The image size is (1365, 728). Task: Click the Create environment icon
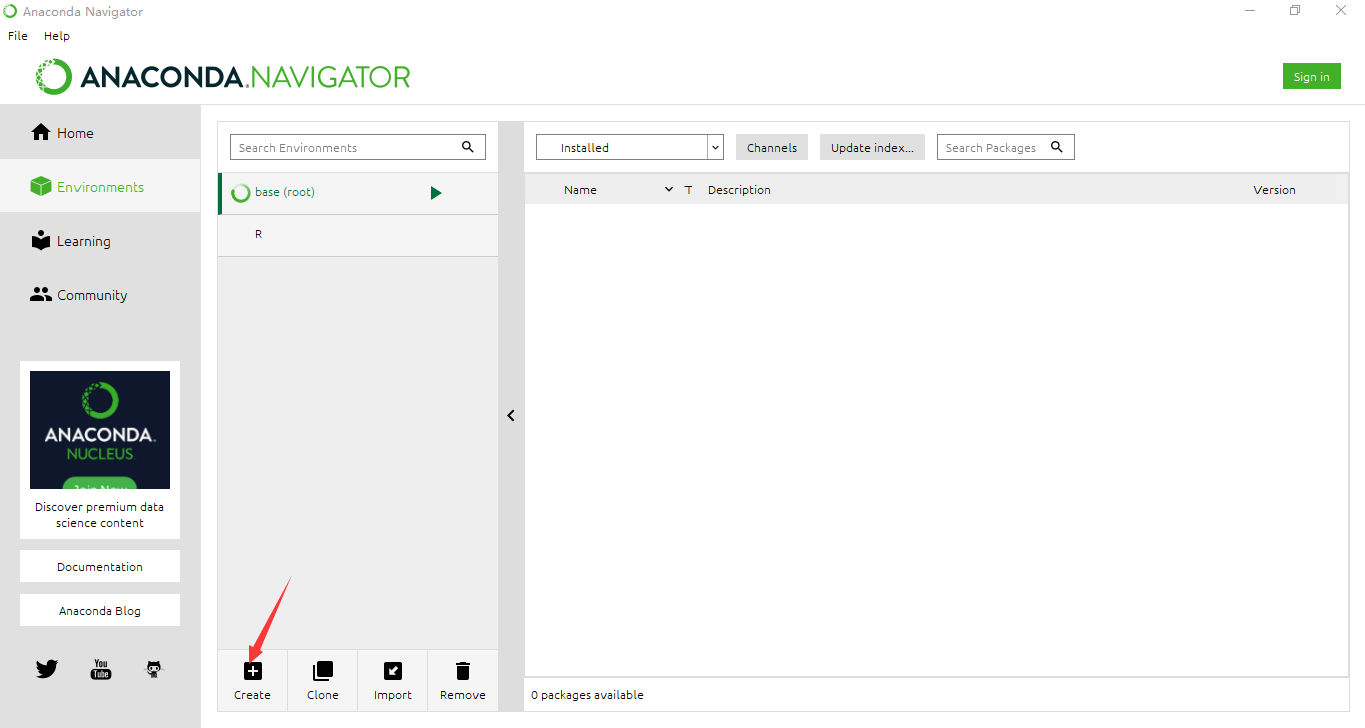tap(252, 670)
